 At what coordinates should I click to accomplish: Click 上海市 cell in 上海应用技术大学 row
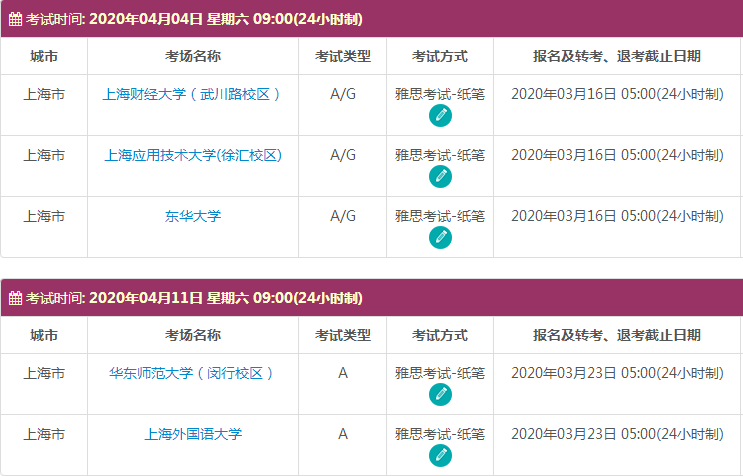tap(44, 155)
